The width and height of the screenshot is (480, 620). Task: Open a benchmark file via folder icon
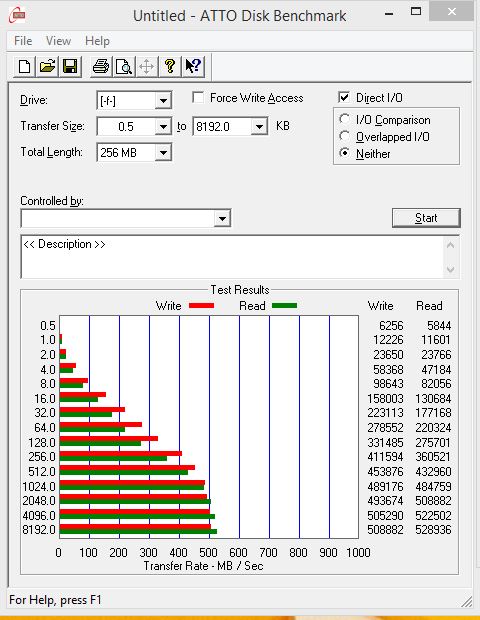point(47,66)
